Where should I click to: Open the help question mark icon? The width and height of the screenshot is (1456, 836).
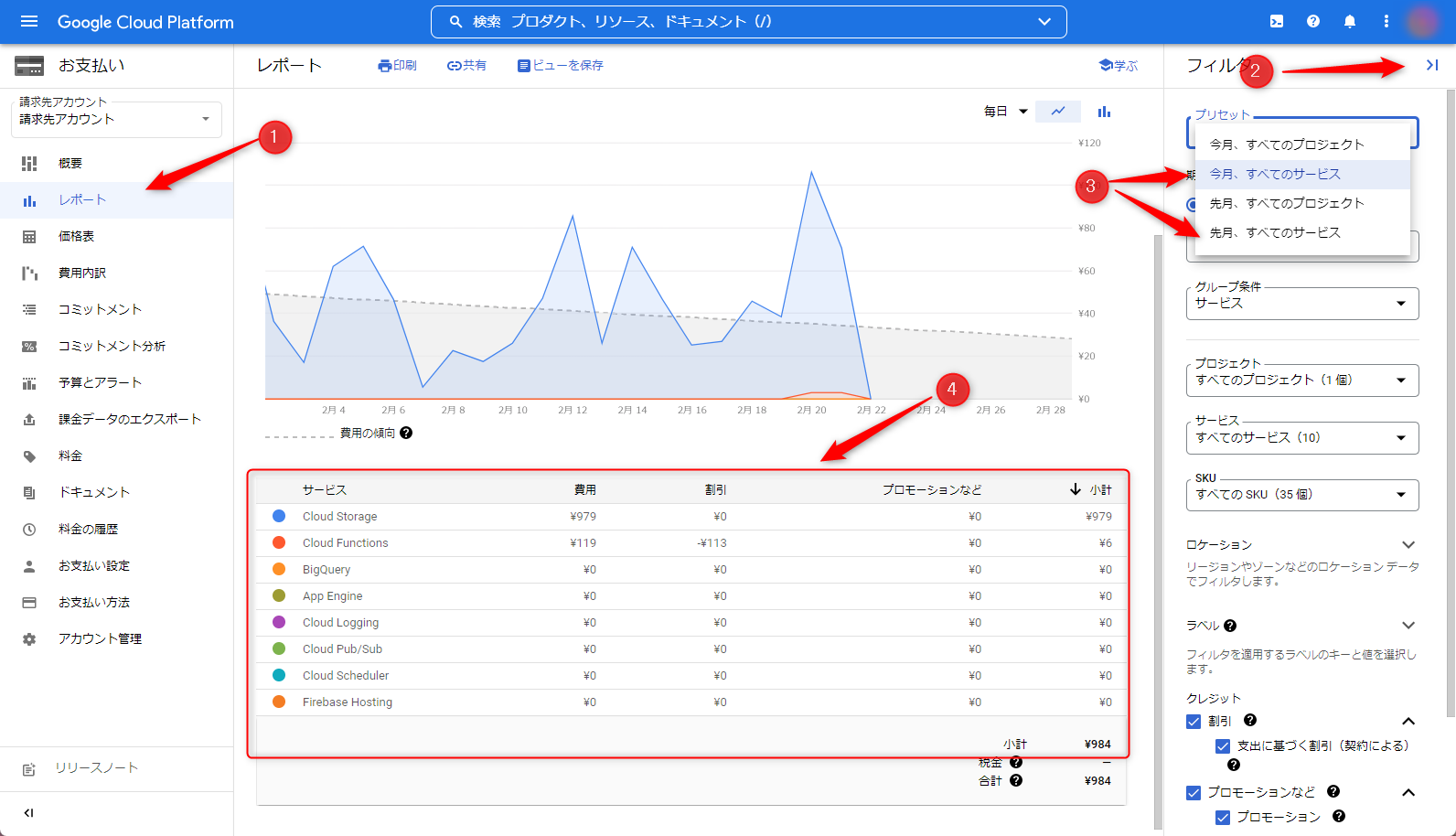coord(1313,22)
